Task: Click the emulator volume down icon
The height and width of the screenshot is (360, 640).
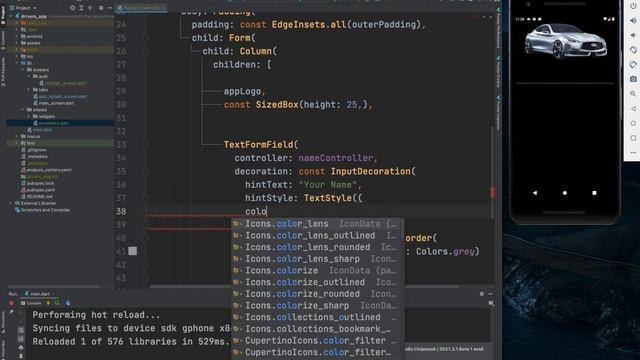Action: point(633,35)
